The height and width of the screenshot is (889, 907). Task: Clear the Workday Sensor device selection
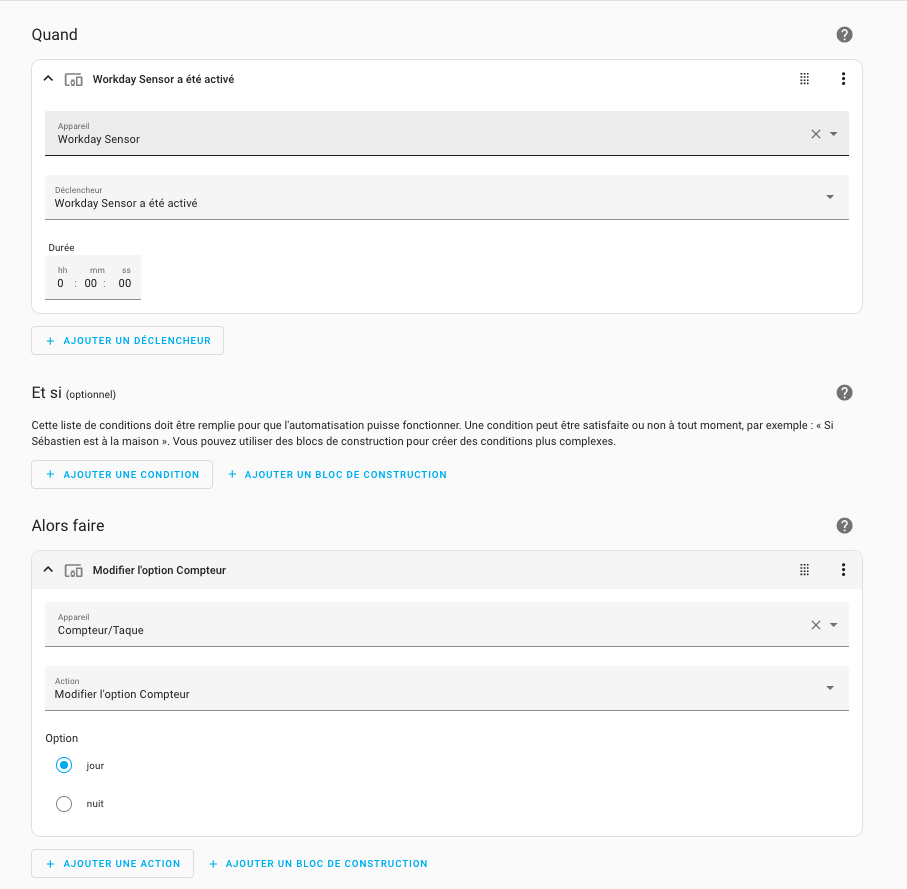[816, 134]
